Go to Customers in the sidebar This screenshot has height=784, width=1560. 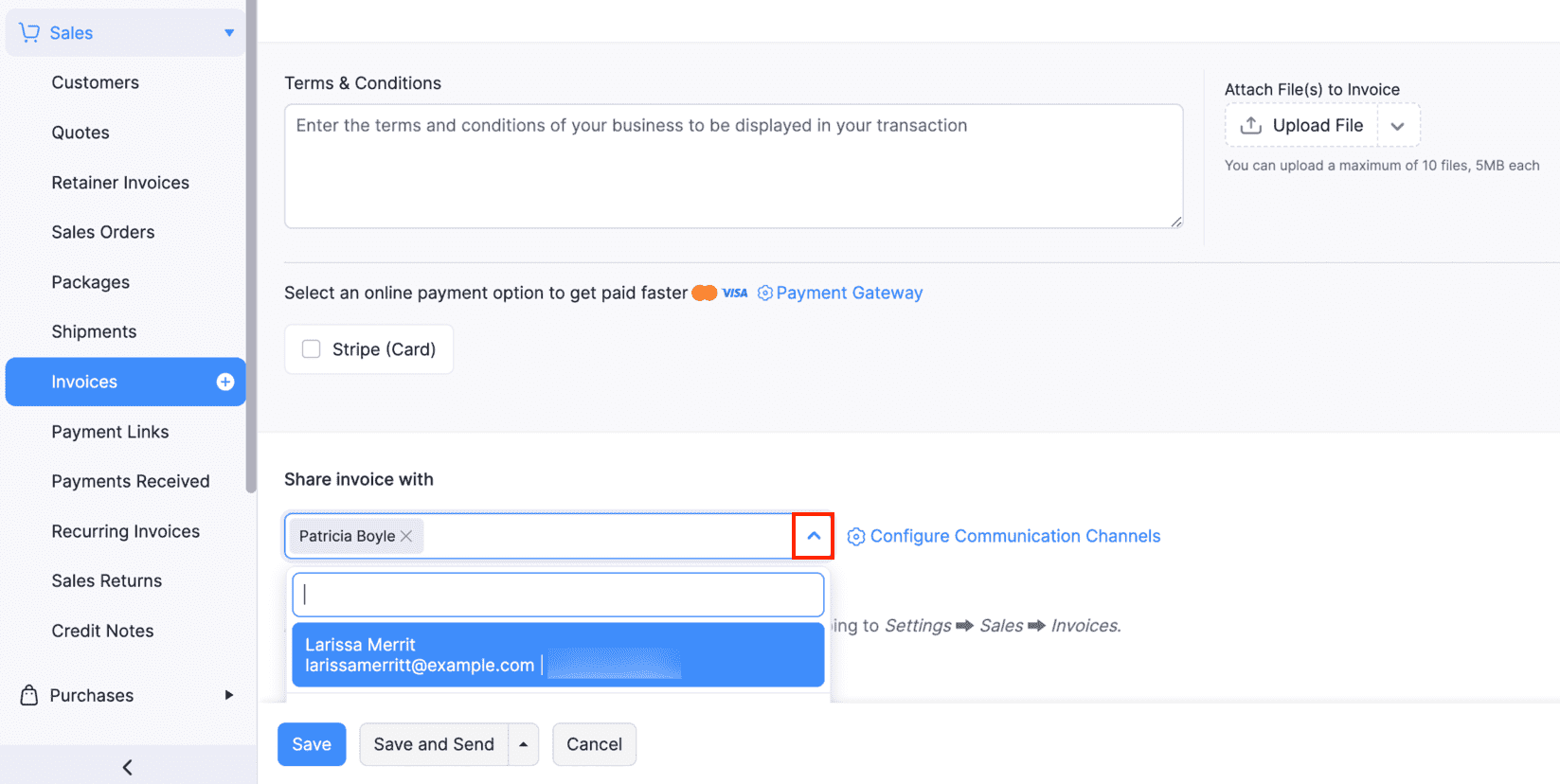pyautogui.click(x=95, y=82)
